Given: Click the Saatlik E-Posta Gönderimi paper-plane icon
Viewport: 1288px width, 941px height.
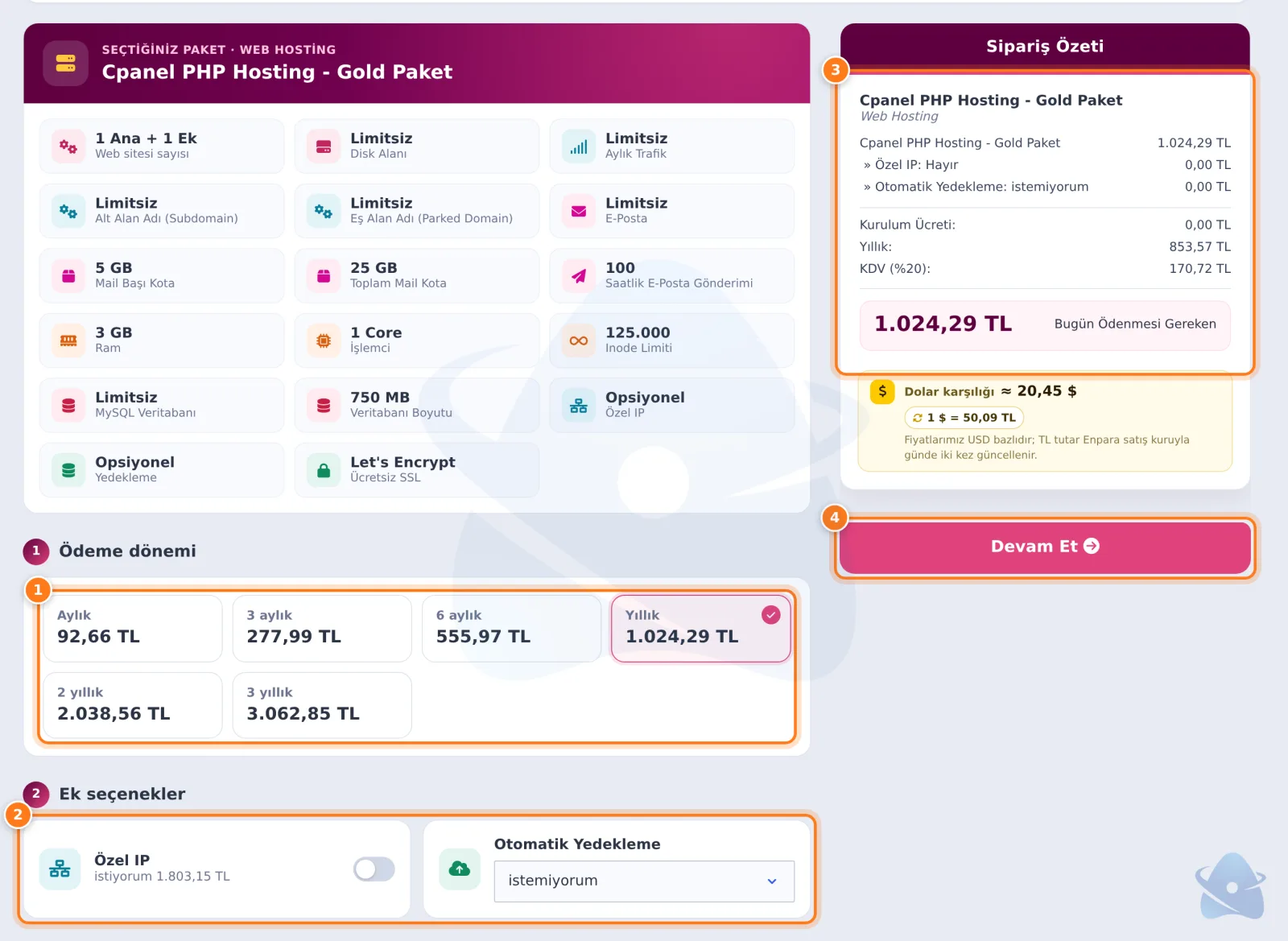Looking at the screenshot, I should (x=579, y=276).
